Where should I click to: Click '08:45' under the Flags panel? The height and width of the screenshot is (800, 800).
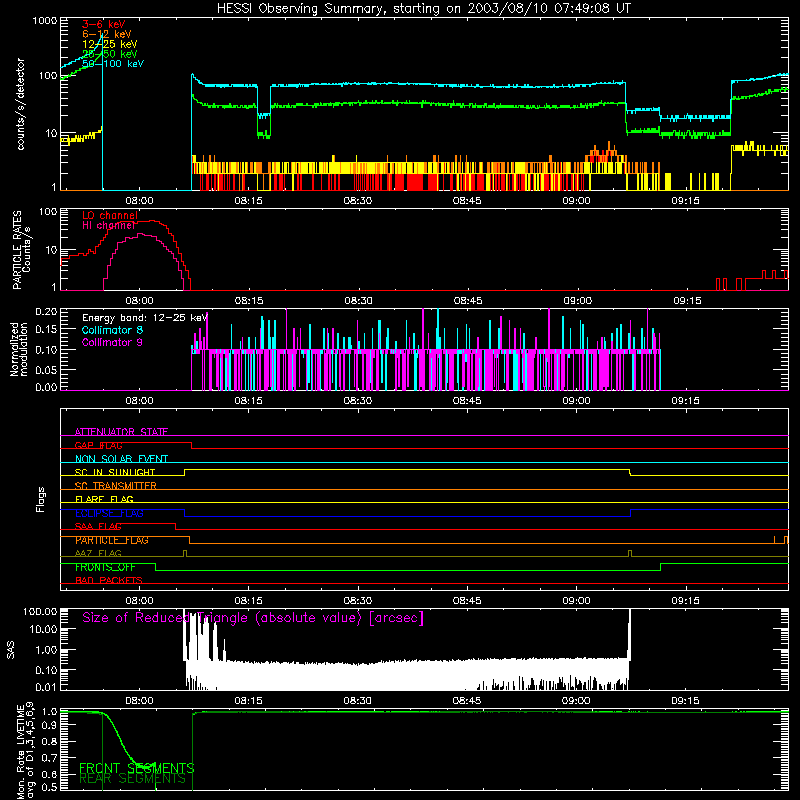pyautogui.click(x=467, y=601)
